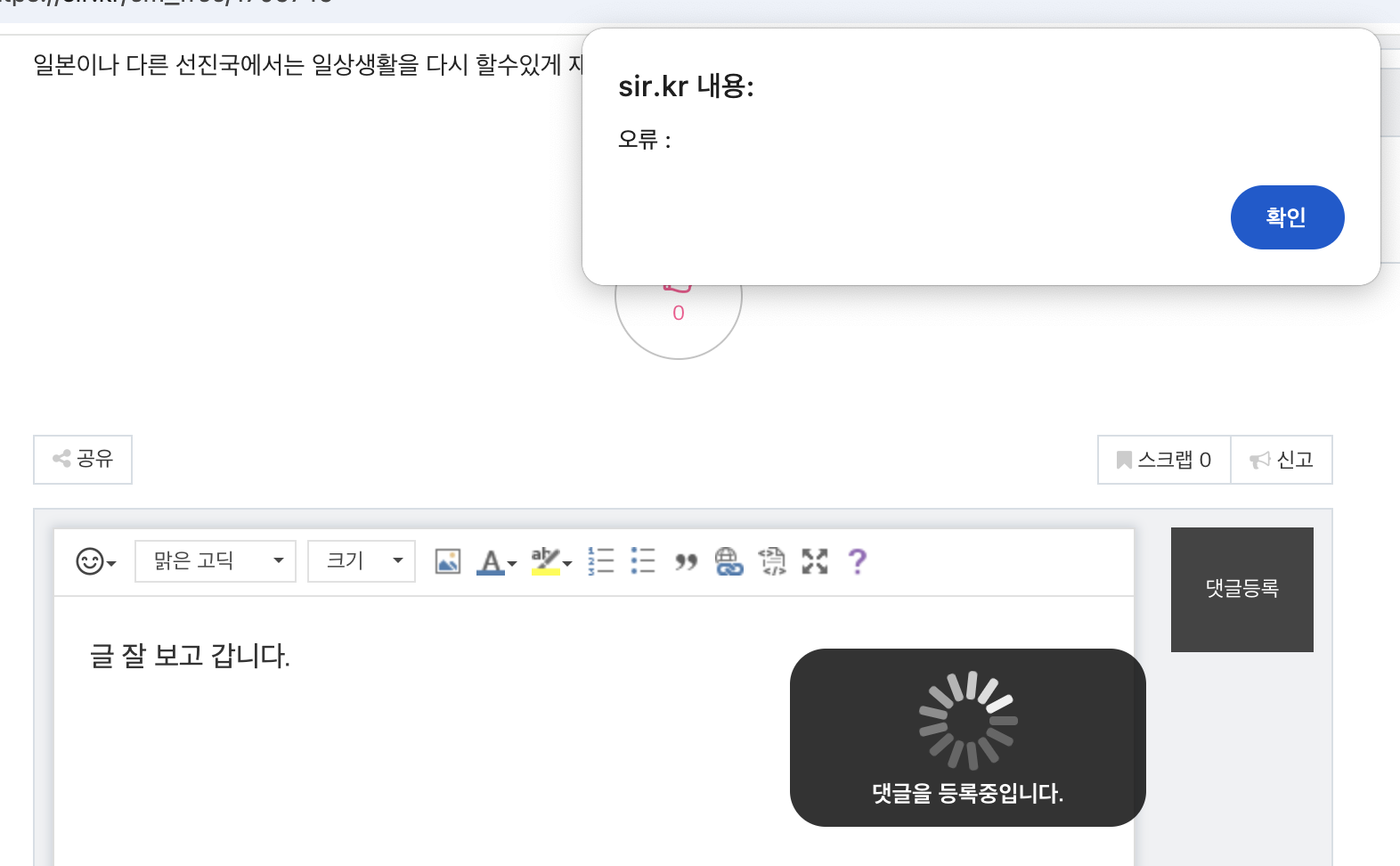The width and height of the screenshot is (1400, 866).
Task: Click the insert hyperlink icon
Action: click(728, 561)
